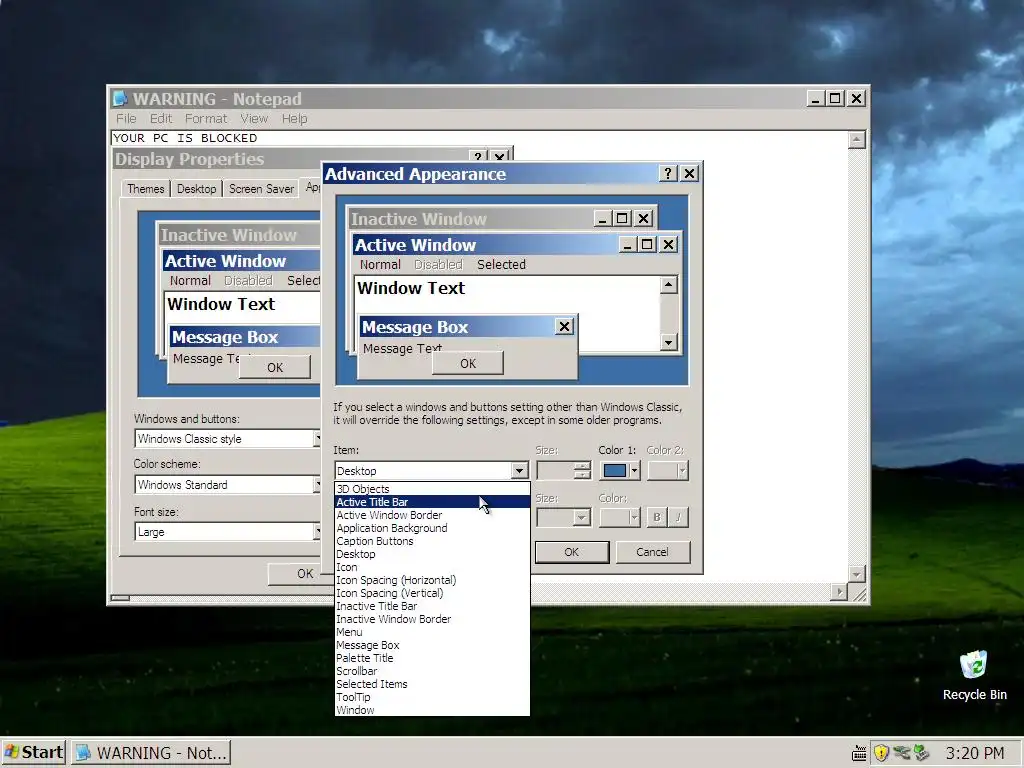Choose Inactive Window Border entry

point(432,619)
